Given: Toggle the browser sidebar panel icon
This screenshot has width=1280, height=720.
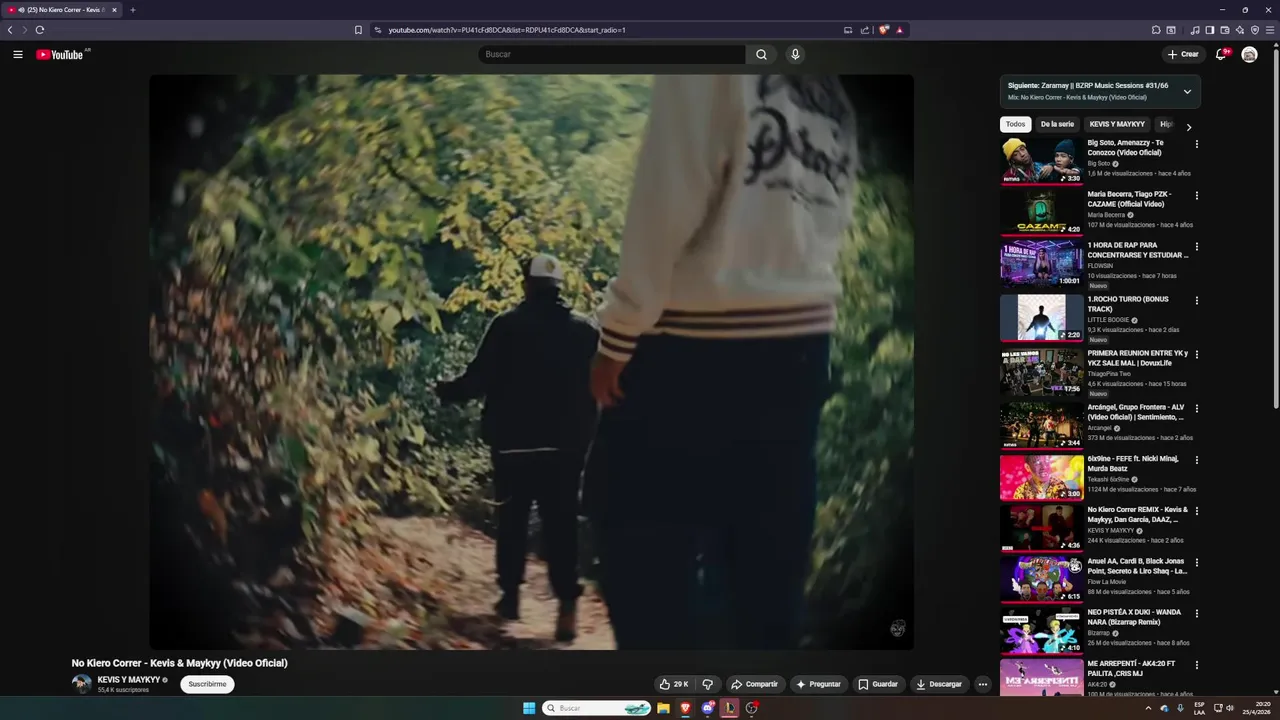Looking at the screenshot, I should [x=1210, y=30].
